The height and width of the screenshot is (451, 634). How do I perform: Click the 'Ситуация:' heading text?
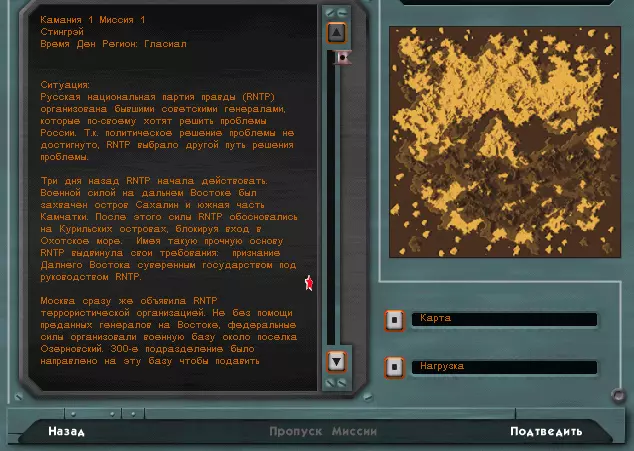pyautogui.click(x=65, y=85)
